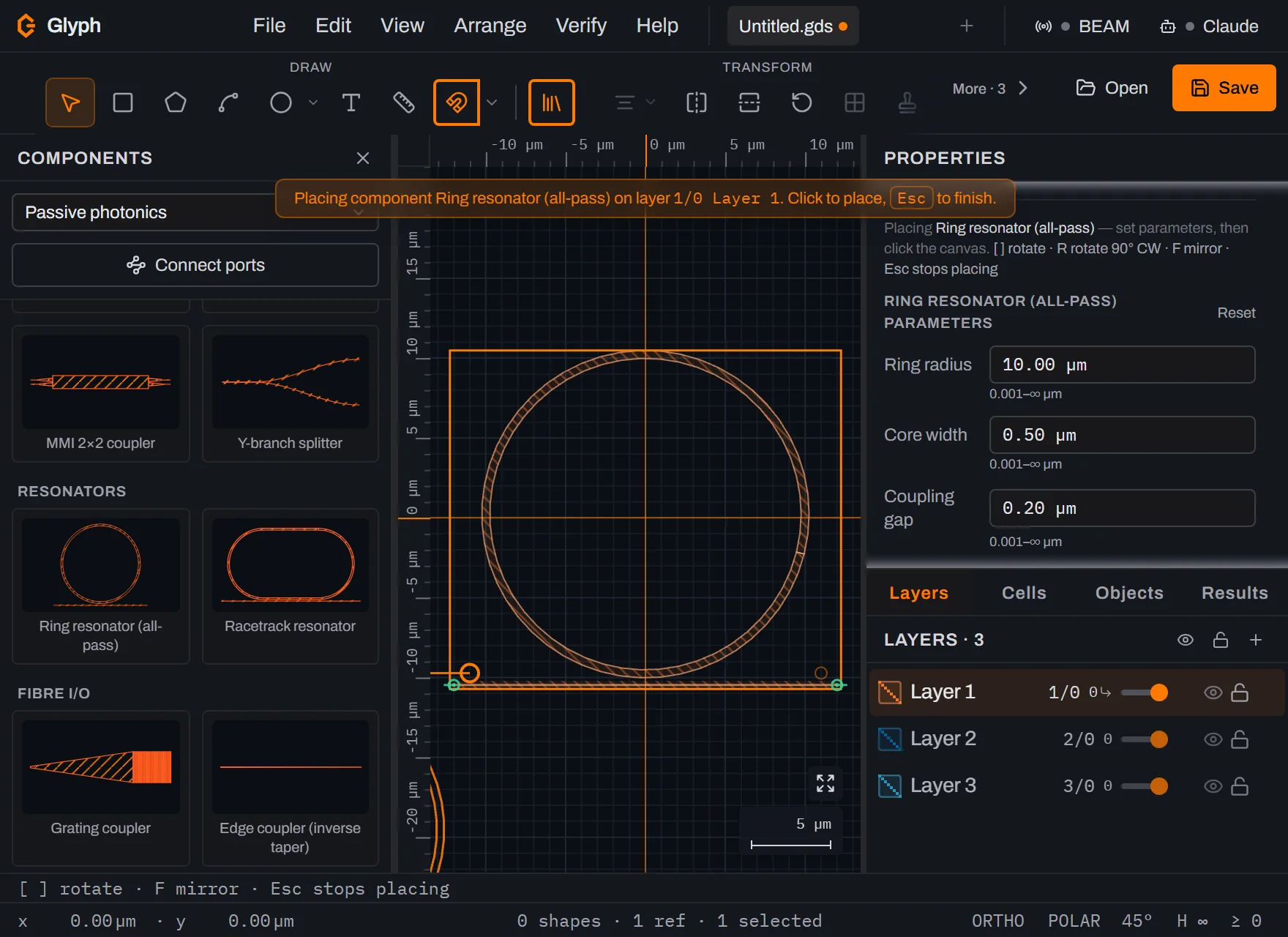
Task: Click the Save button
Action: (1224, 88)
